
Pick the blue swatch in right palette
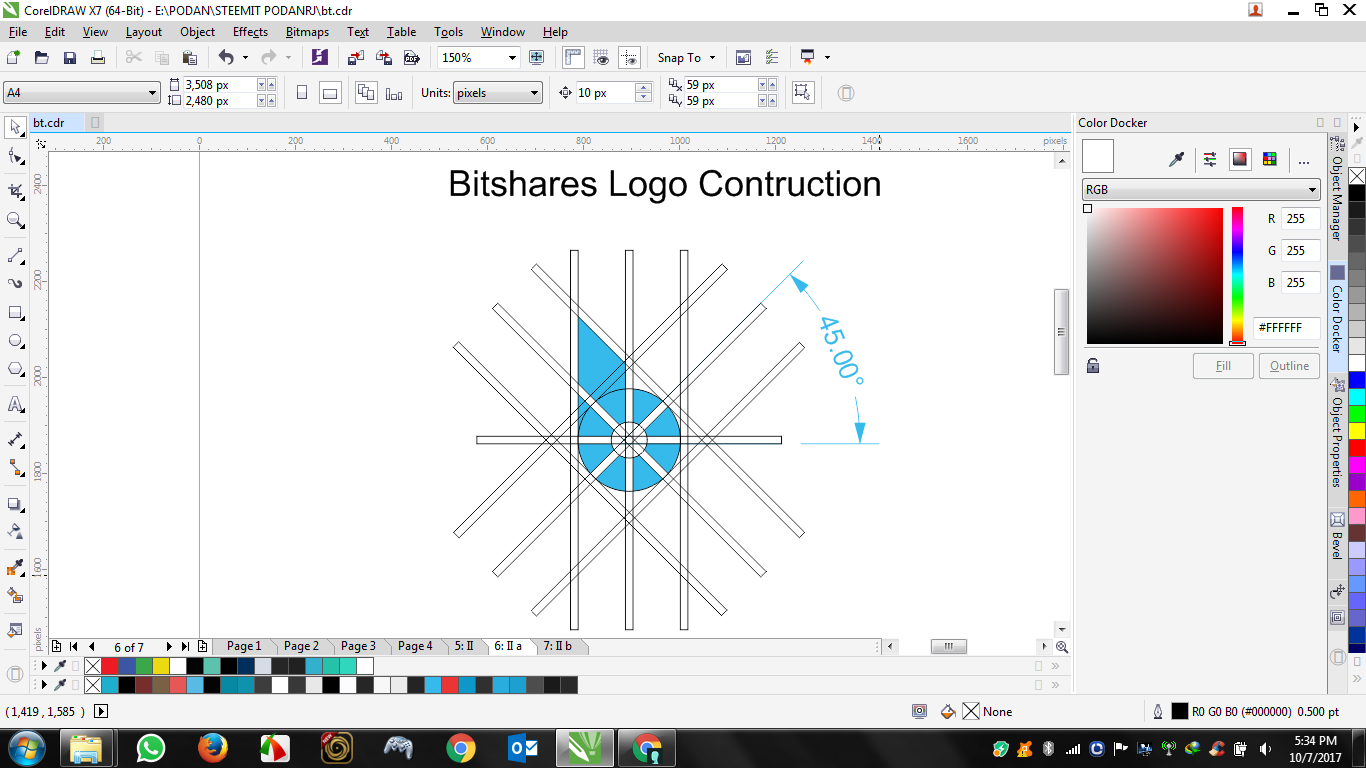point(1357,380)
